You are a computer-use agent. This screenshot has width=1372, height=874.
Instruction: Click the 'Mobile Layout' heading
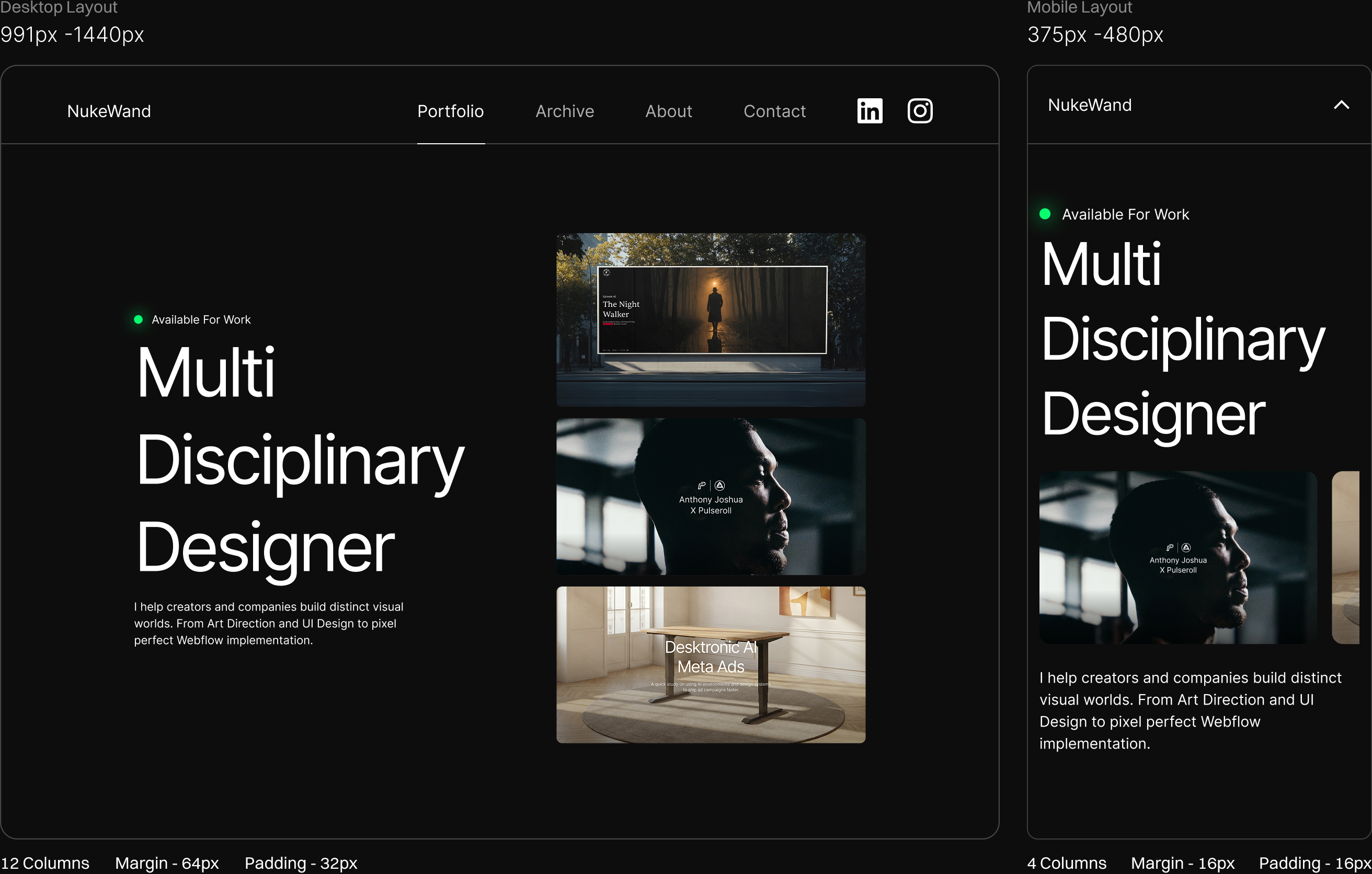[x=1080, y=7]
